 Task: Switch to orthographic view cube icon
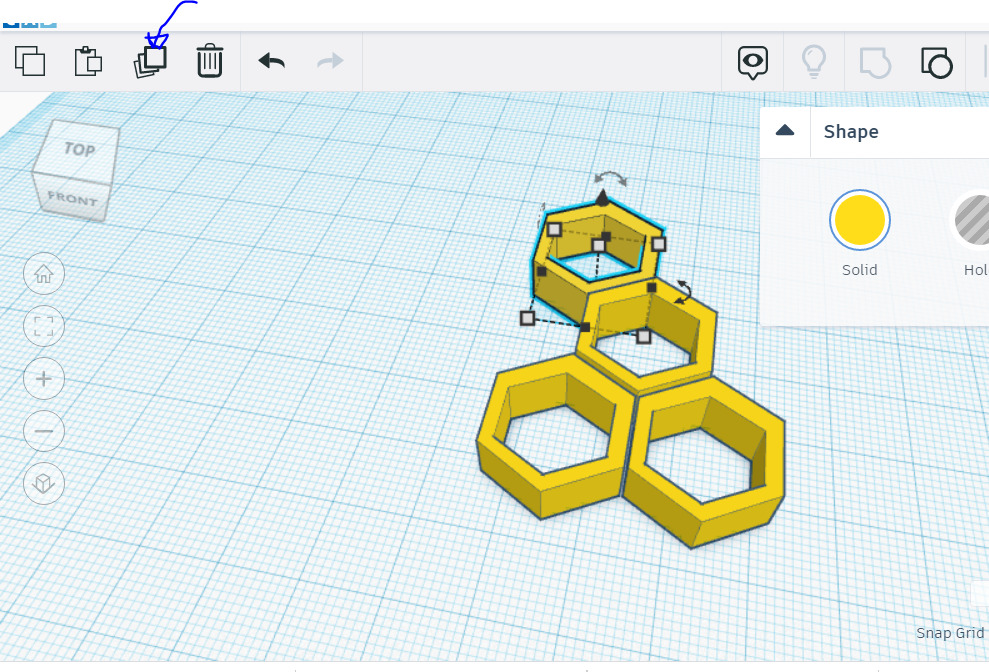point(44,483)
